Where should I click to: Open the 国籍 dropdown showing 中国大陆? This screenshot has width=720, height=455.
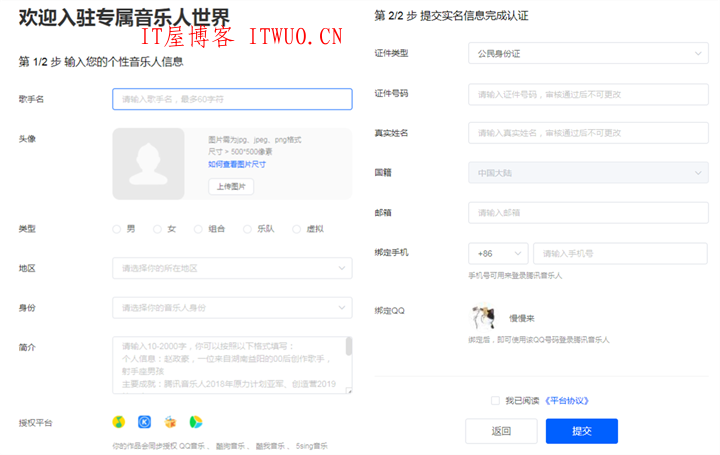point(588,173)
